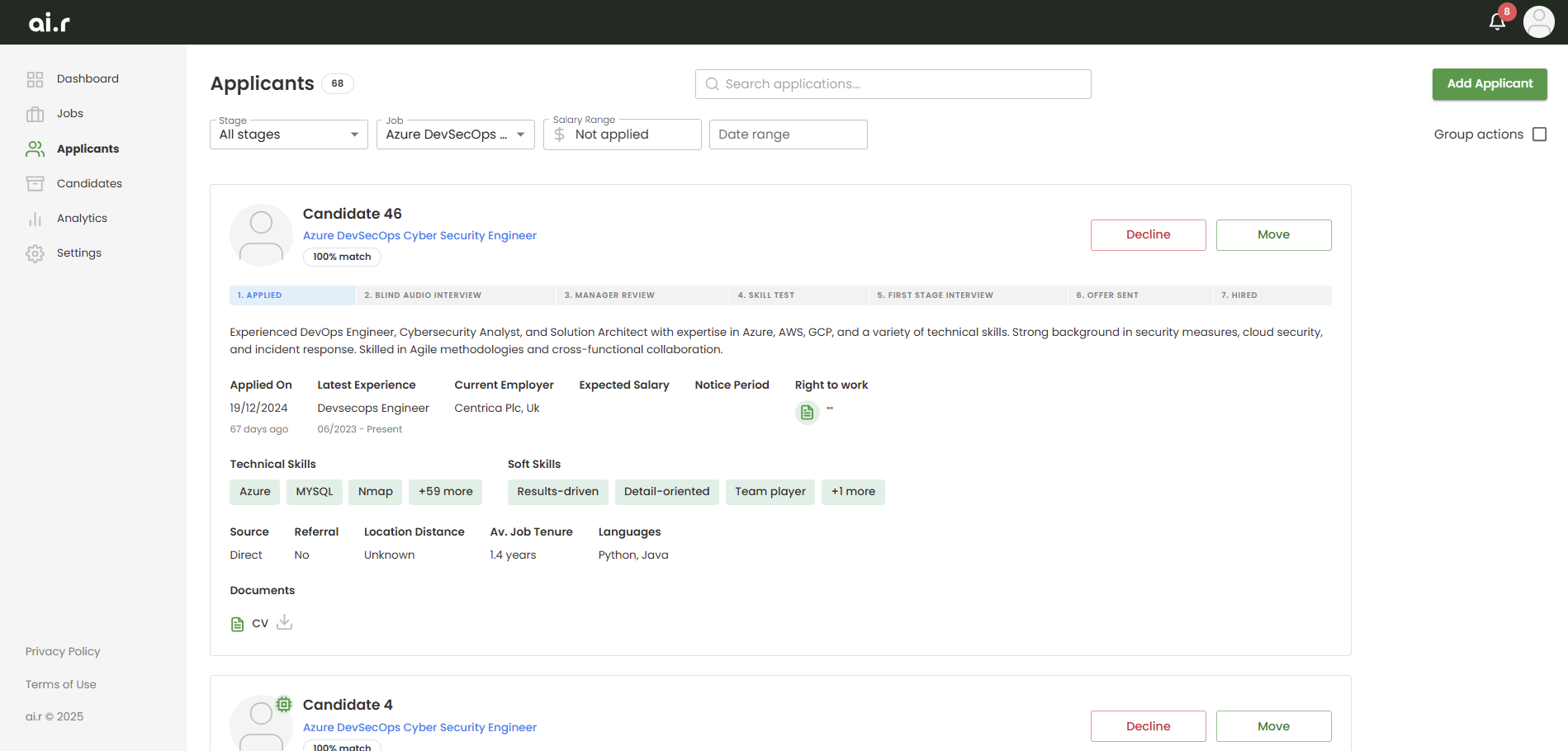Open the Candidates section
This screenshot has height=751, width=1568.
point(90,183)
